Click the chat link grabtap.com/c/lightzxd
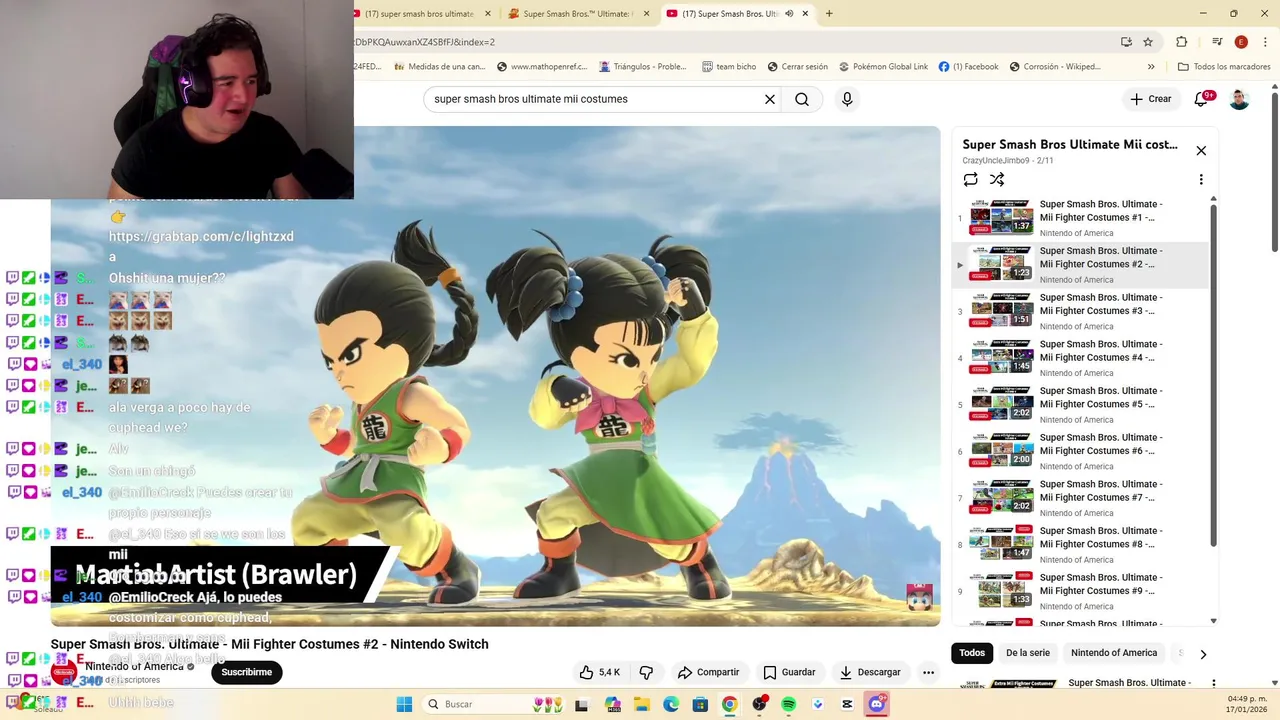The height and width of the screenshot is (720, 1280). click(201, 237)
